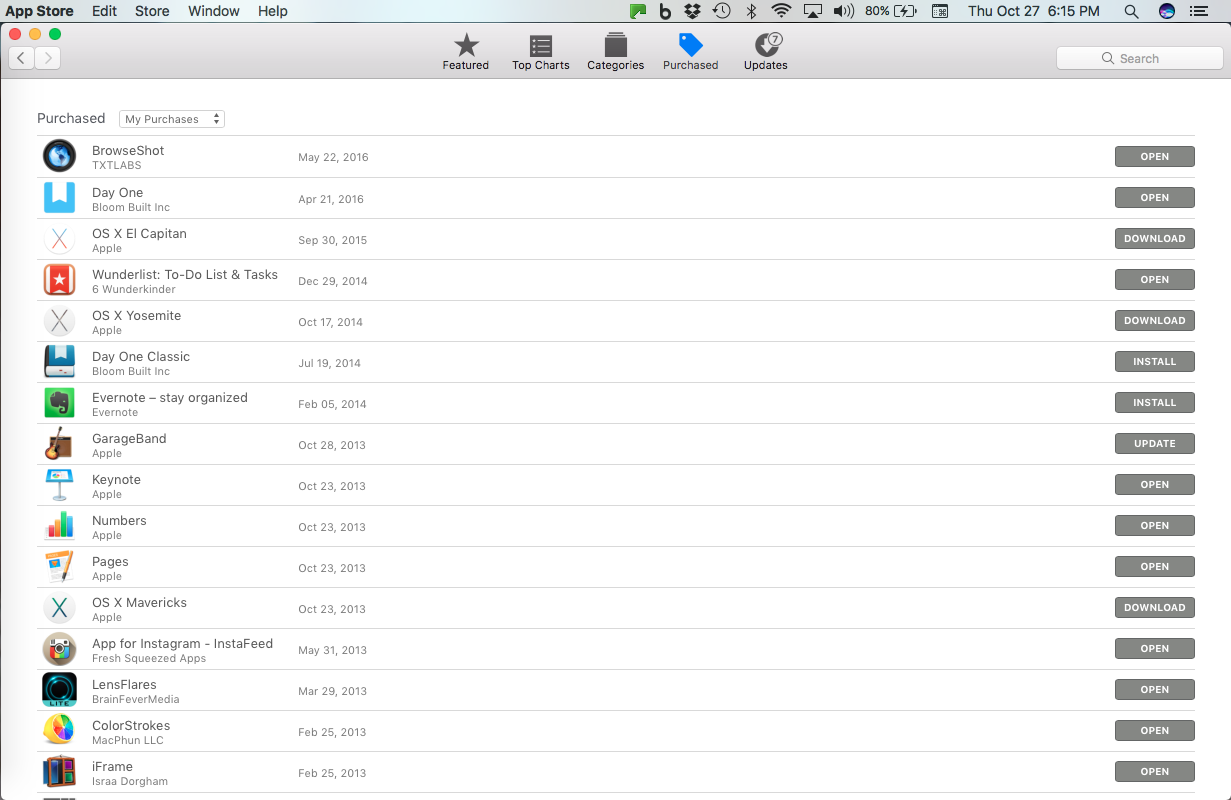Download OS X Mavericks
This screenshot has height=800, width=1231.
tap(1154, 607)
